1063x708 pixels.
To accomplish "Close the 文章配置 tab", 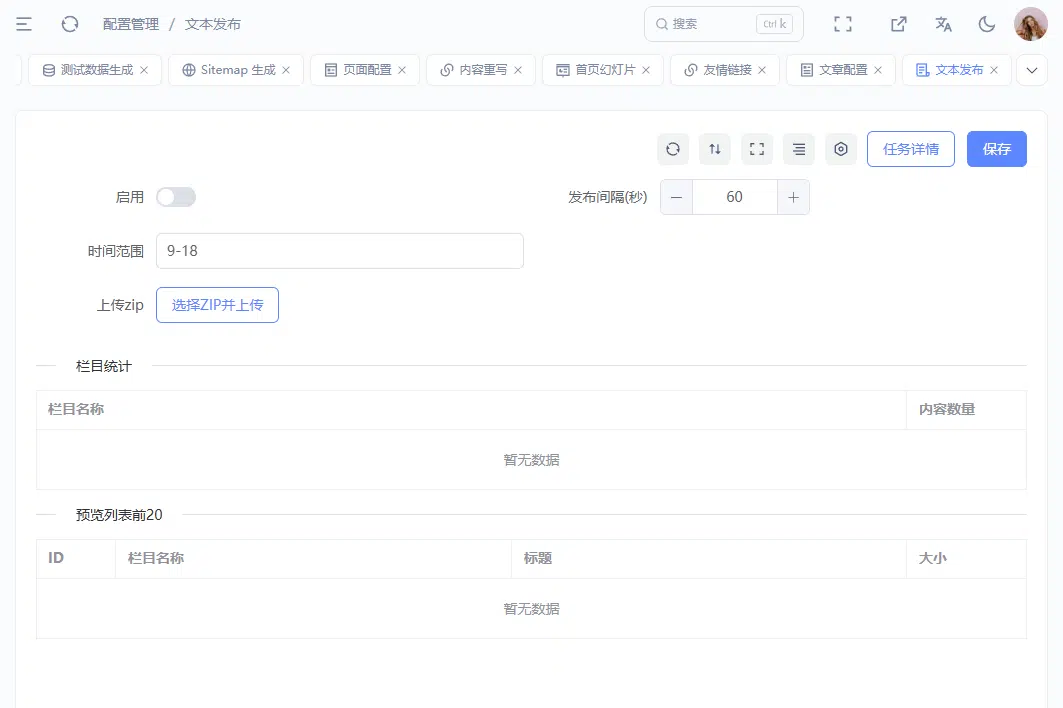I will (x=878, y=70).
